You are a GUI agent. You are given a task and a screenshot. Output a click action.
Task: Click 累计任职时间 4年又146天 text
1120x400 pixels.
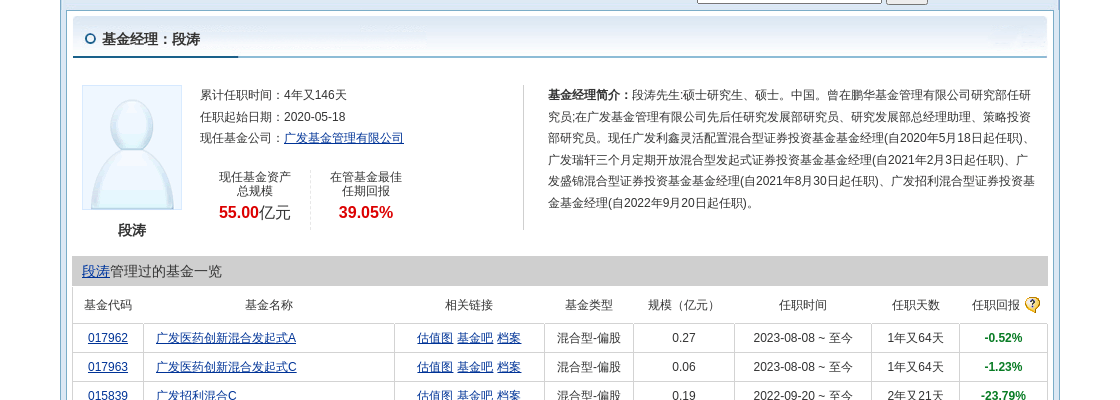[274, 95]
